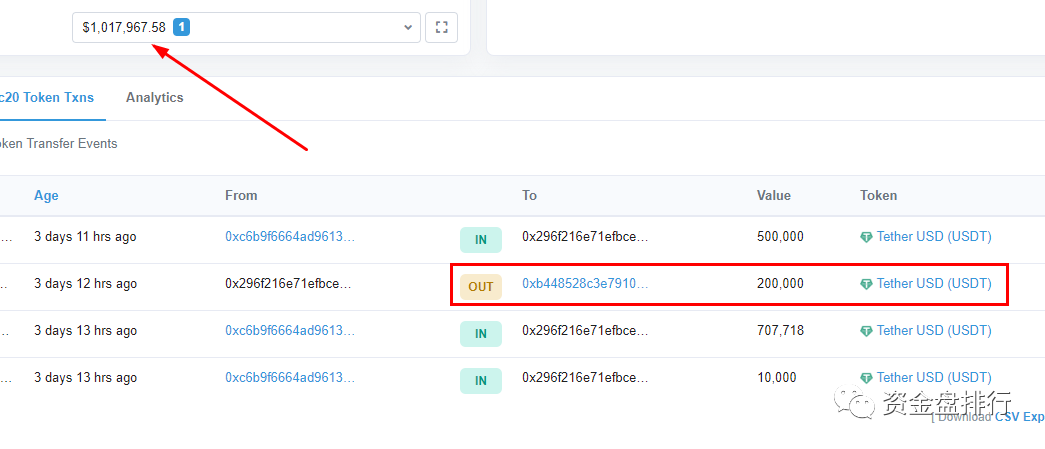Open sender 0xc6b9f6664ad9613 in 500,000 row
This screenshot has width=1045, height=449.
pyautogui.click(x=290, y=236)
